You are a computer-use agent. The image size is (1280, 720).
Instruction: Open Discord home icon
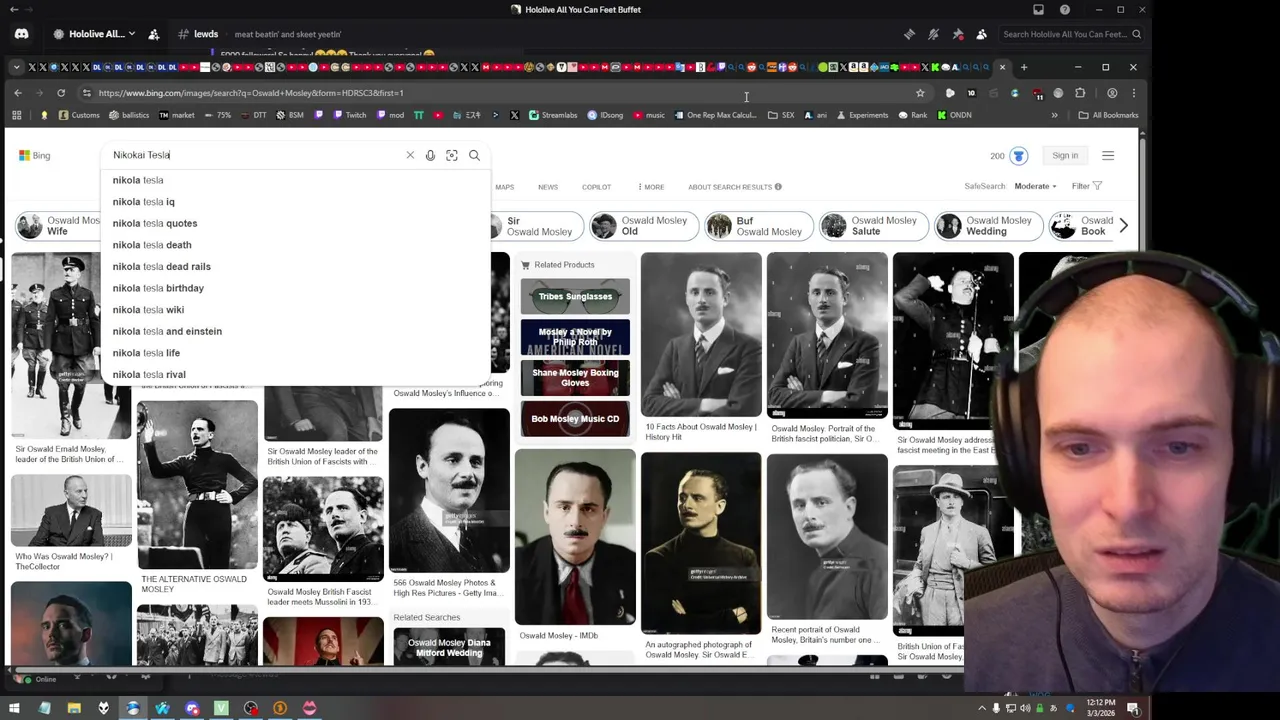(x=21, y=34)
